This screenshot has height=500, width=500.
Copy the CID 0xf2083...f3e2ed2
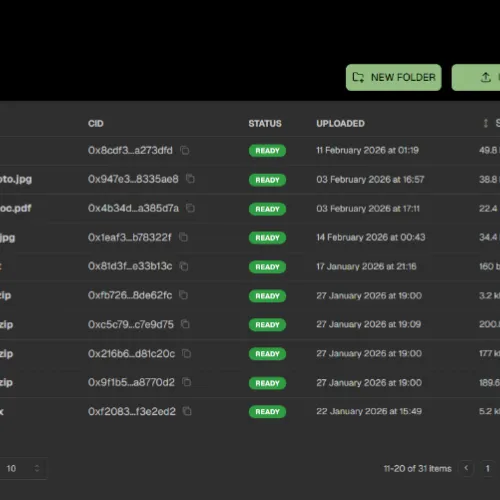187,411
